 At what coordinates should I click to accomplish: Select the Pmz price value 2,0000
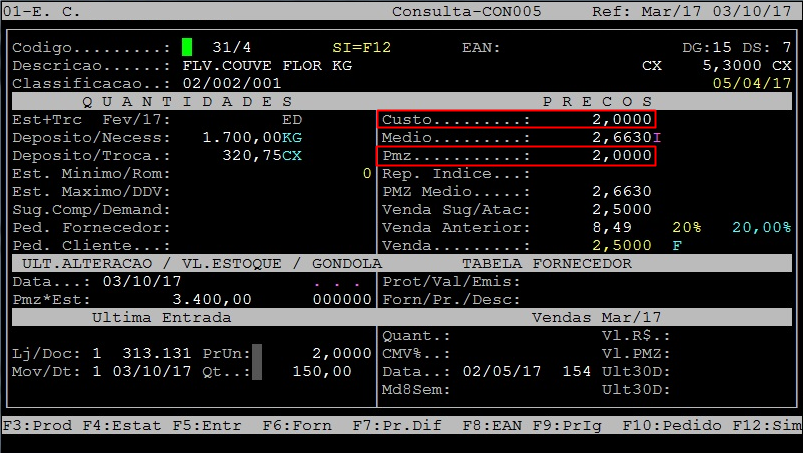(x=621, y=156)
